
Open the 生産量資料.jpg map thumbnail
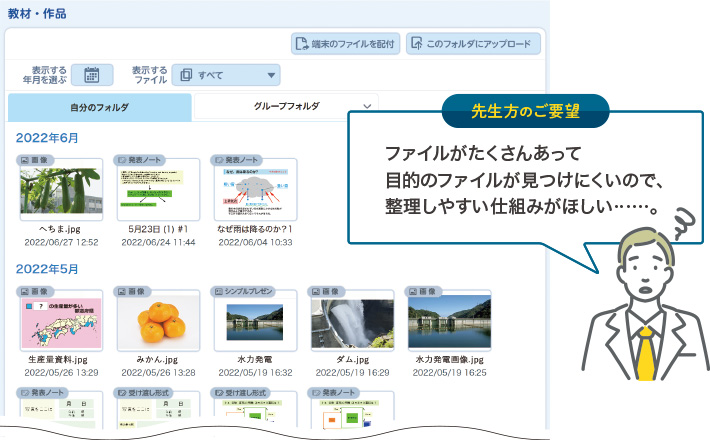click(x=61, y=322)
